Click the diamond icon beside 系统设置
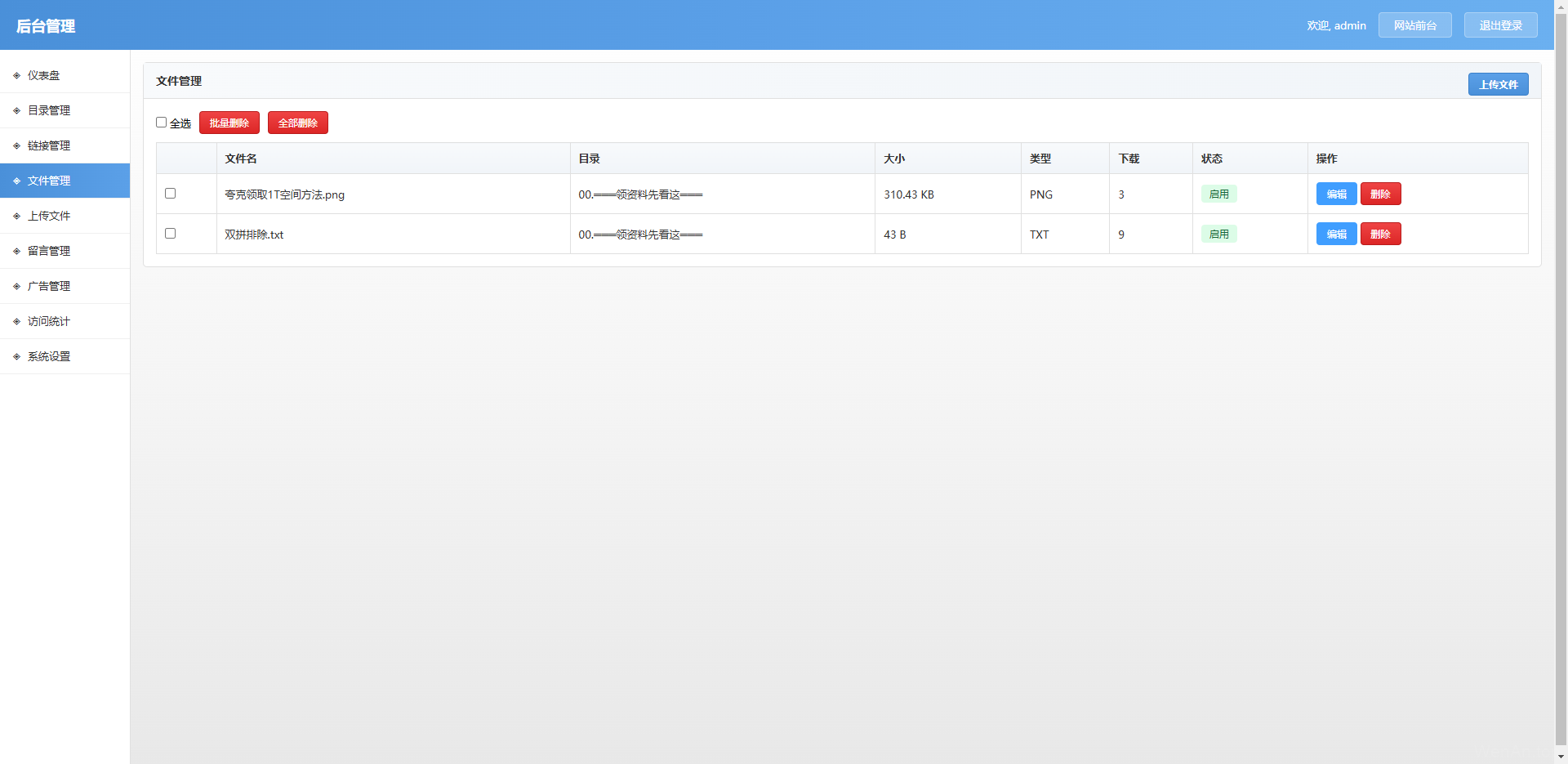The width and height of the screenshot is (1568, 764). (x=16, y=357)
